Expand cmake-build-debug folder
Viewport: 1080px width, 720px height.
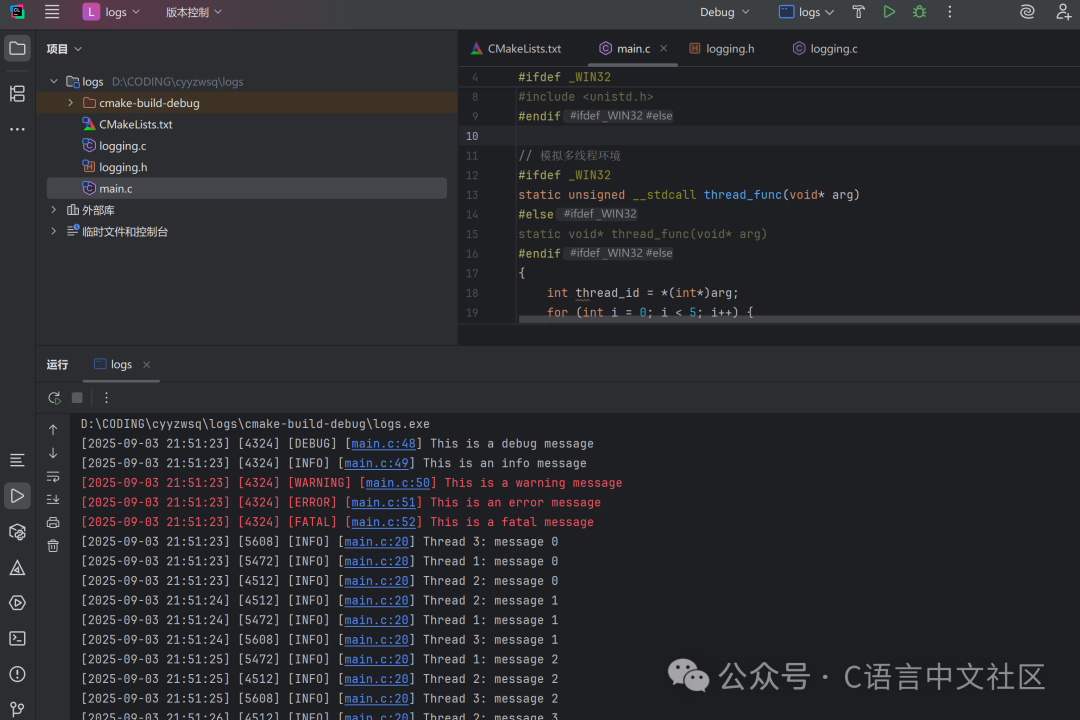click(70, 103)
